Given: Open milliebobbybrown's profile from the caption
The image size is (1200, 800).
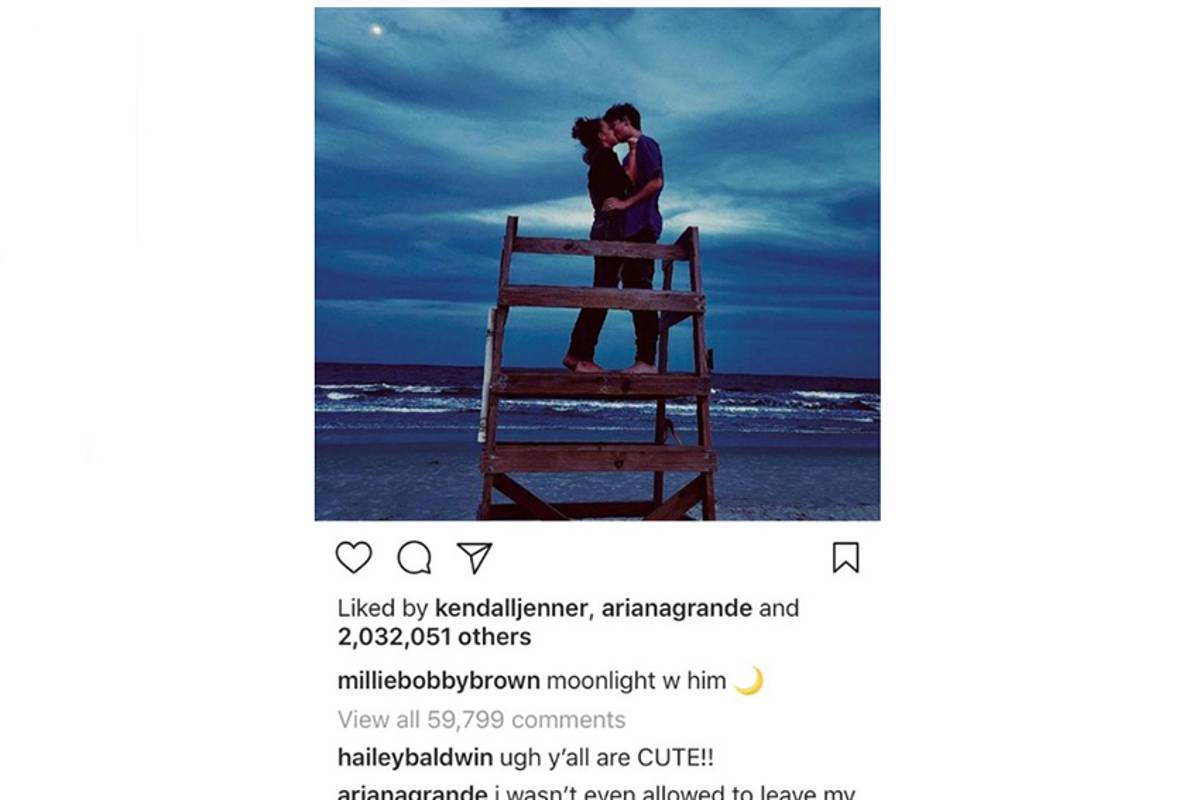Looking at the screenshot, I should (438, 682).
